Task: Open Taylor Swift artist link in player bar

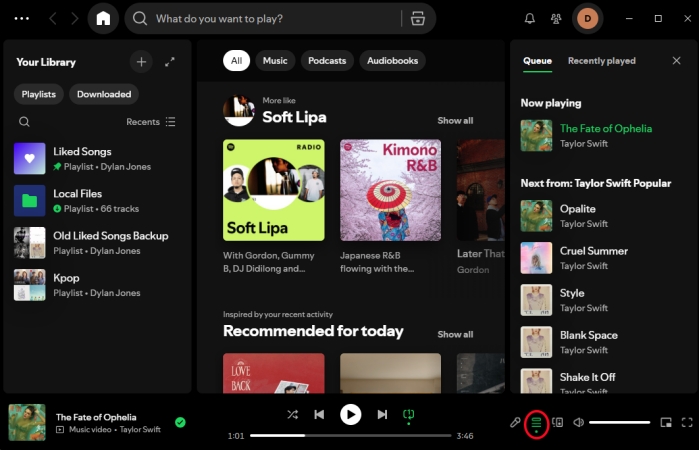Action: click(x=140, y=429)
